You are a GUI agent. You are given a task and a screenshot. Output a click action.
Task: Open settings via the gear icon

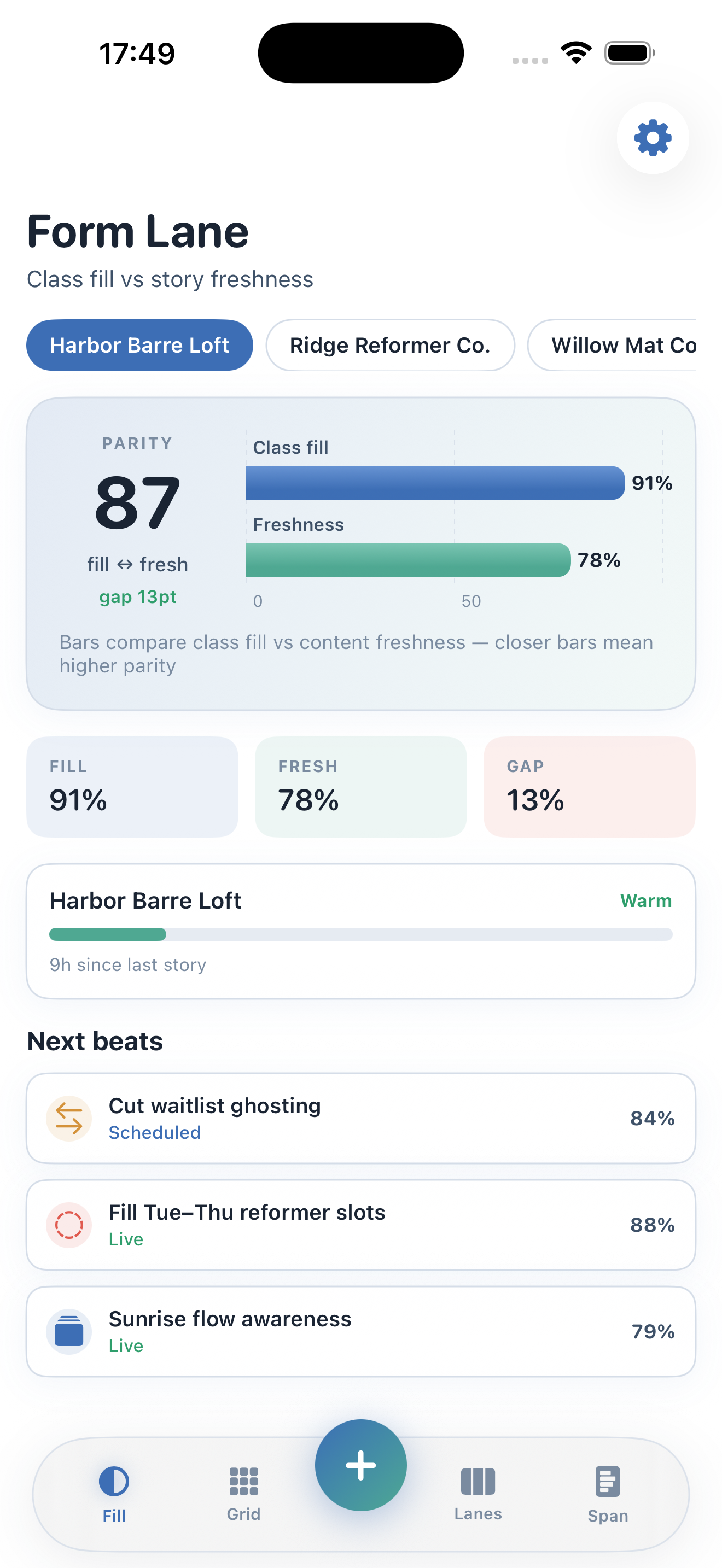[653, 138]
